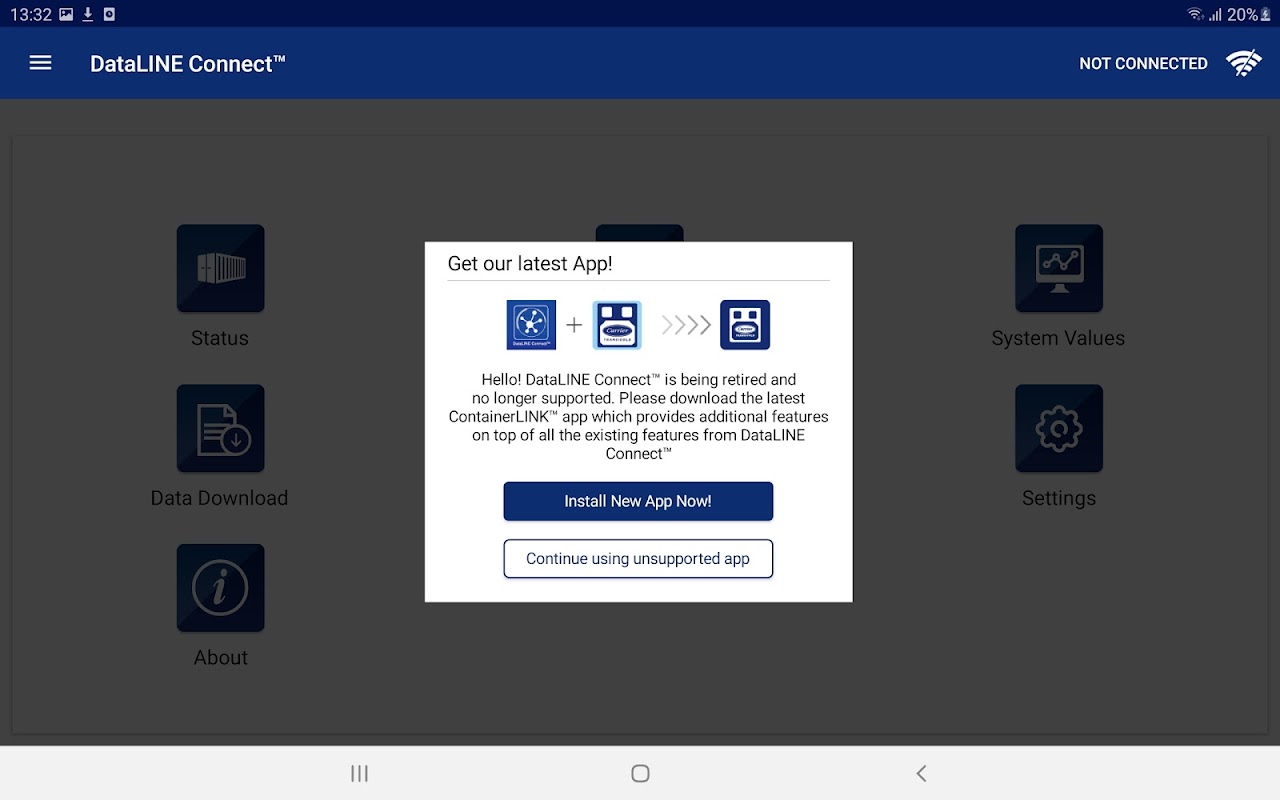Tap the 20% battery indicator

1249,14
